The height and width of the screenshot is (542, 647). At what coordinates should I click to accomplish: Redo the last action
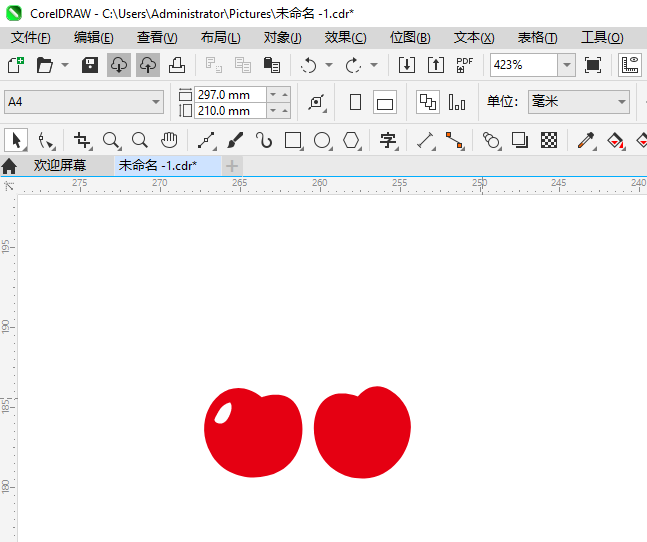[x=353, y=65]
